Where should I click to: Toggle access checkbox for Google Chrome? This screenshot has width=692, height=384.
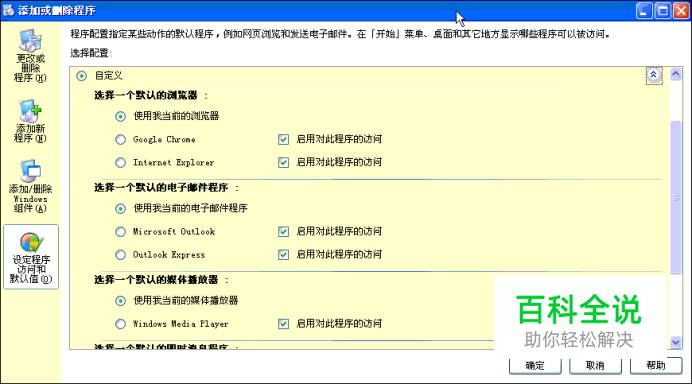(283, 139)
